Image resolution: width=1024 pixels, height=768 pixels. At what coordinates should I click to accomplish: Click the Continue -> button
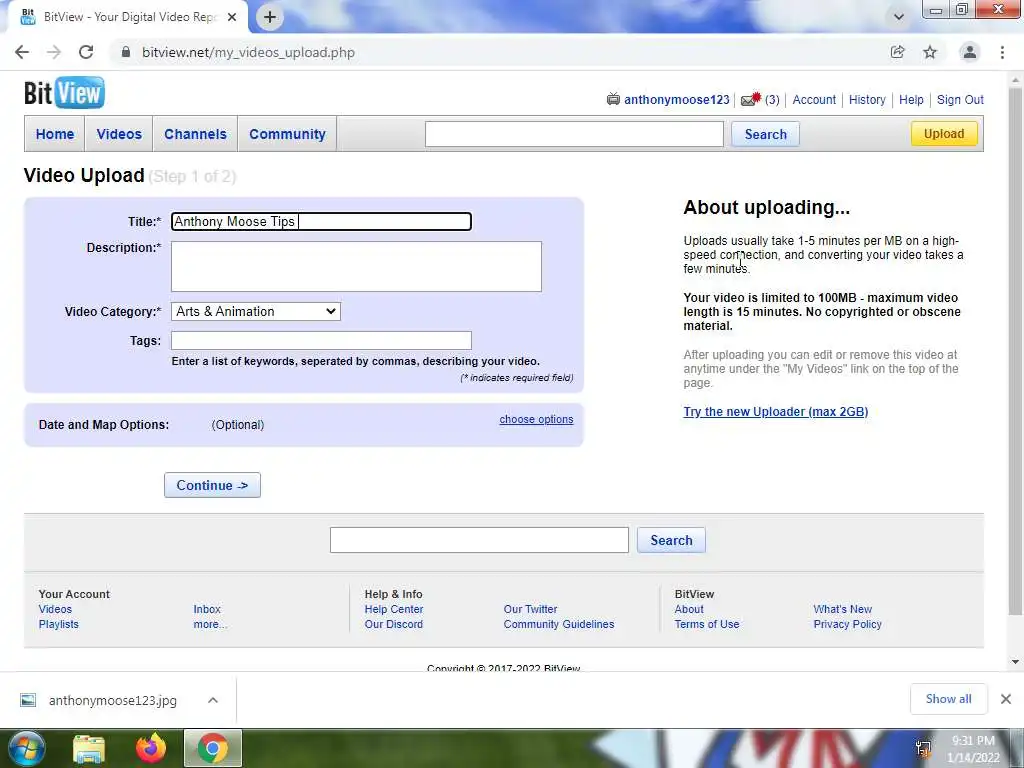click(212, 485)
